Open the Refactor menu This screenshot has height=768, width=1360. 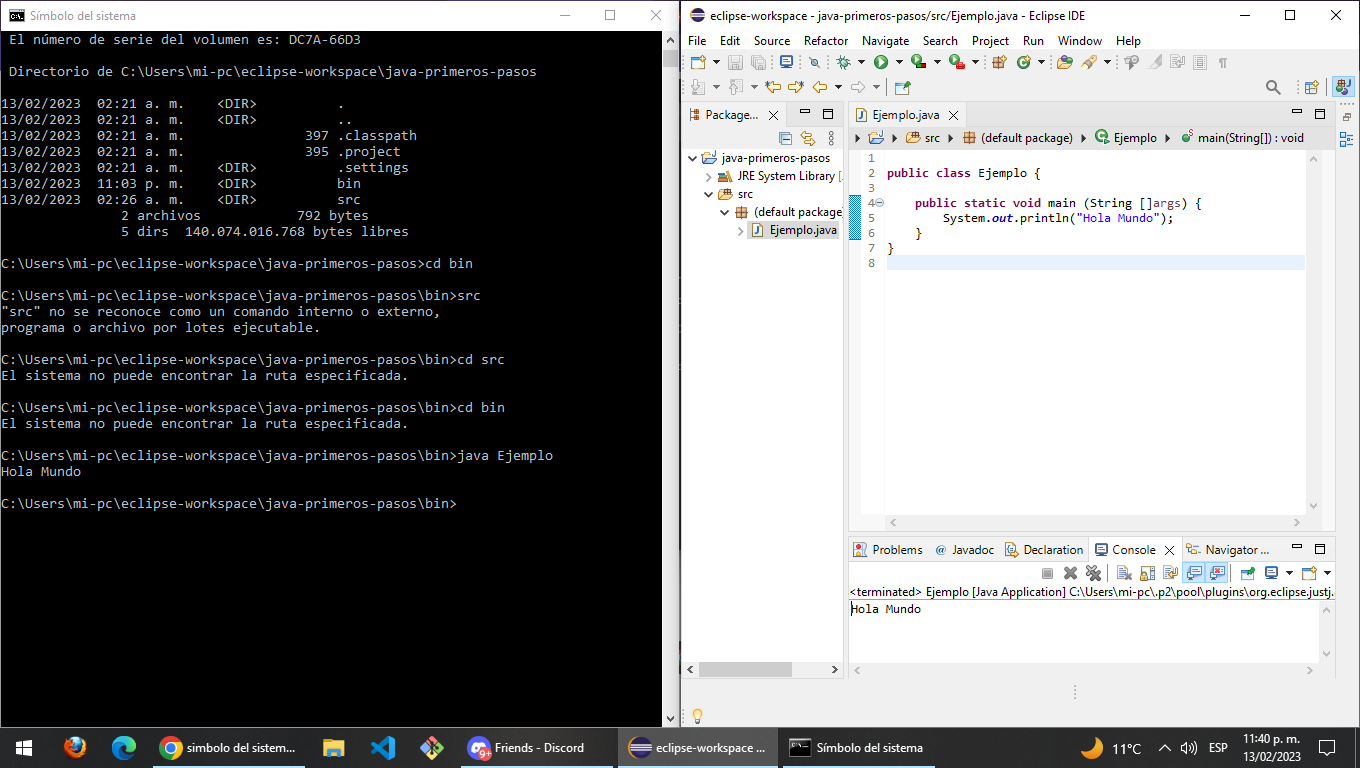coord(826,41)
